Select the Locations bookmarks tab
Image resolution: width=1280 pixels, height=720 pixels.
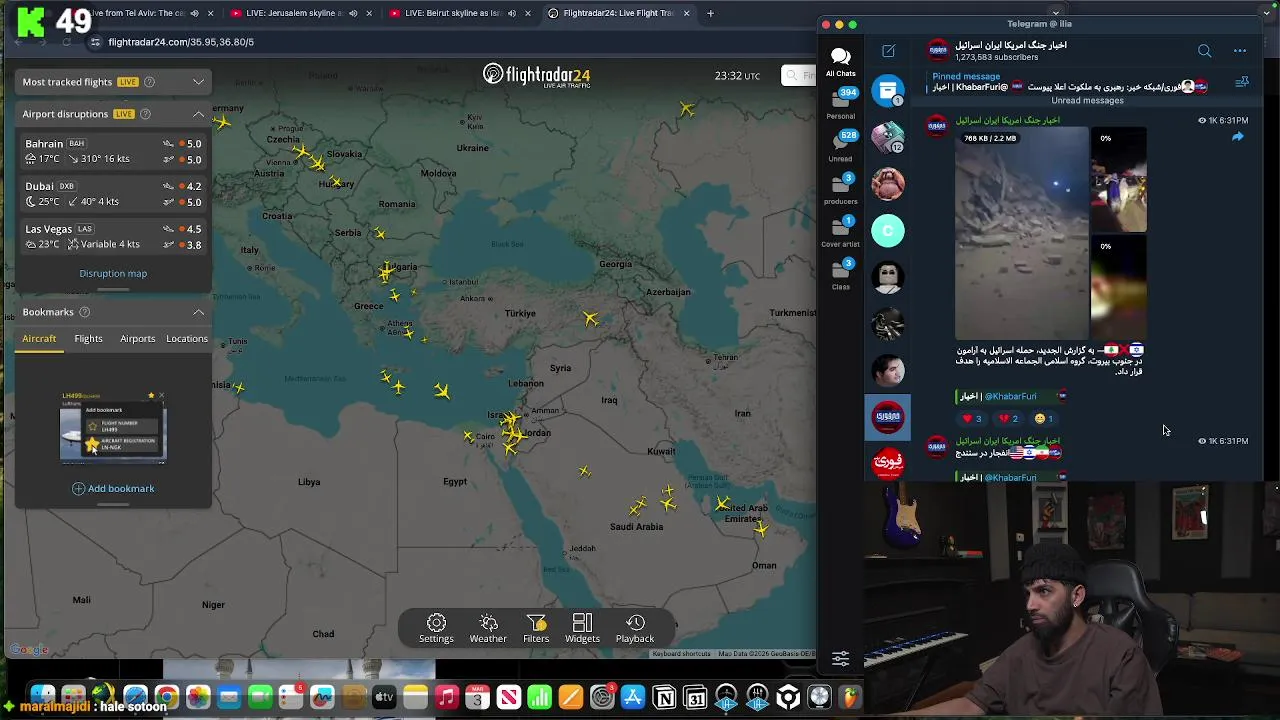[187, 339]
